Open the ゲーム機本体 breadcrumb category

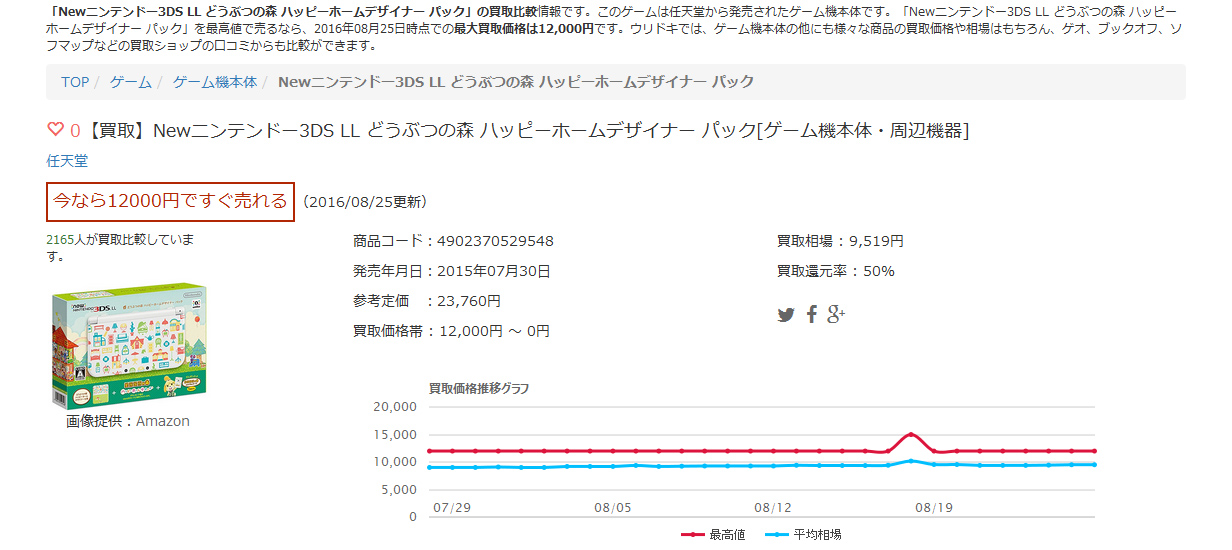click(215, 82)
